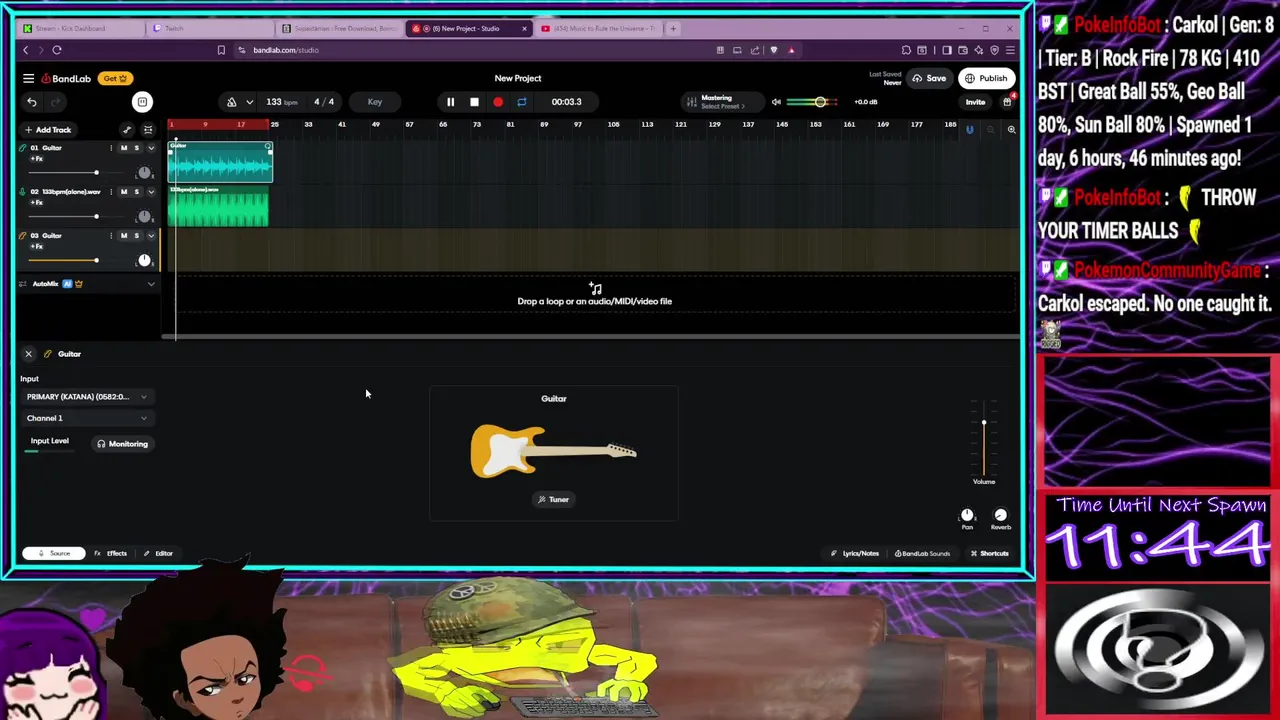Open the BandLab Sounds tab
The width and height of the screenshot is (1280, 720).
922,553
